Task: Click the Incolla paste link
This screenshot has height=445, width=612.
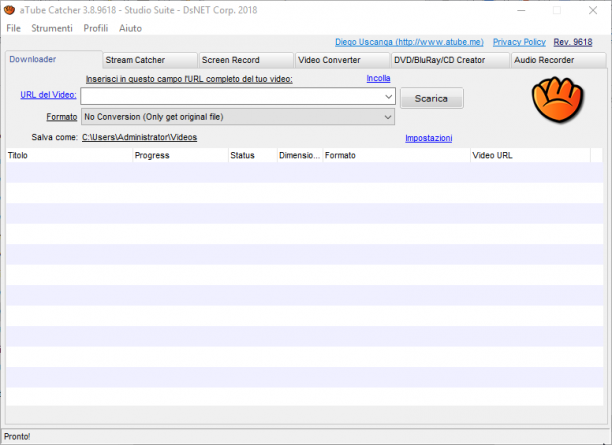Action: click(x=378, y=78)
